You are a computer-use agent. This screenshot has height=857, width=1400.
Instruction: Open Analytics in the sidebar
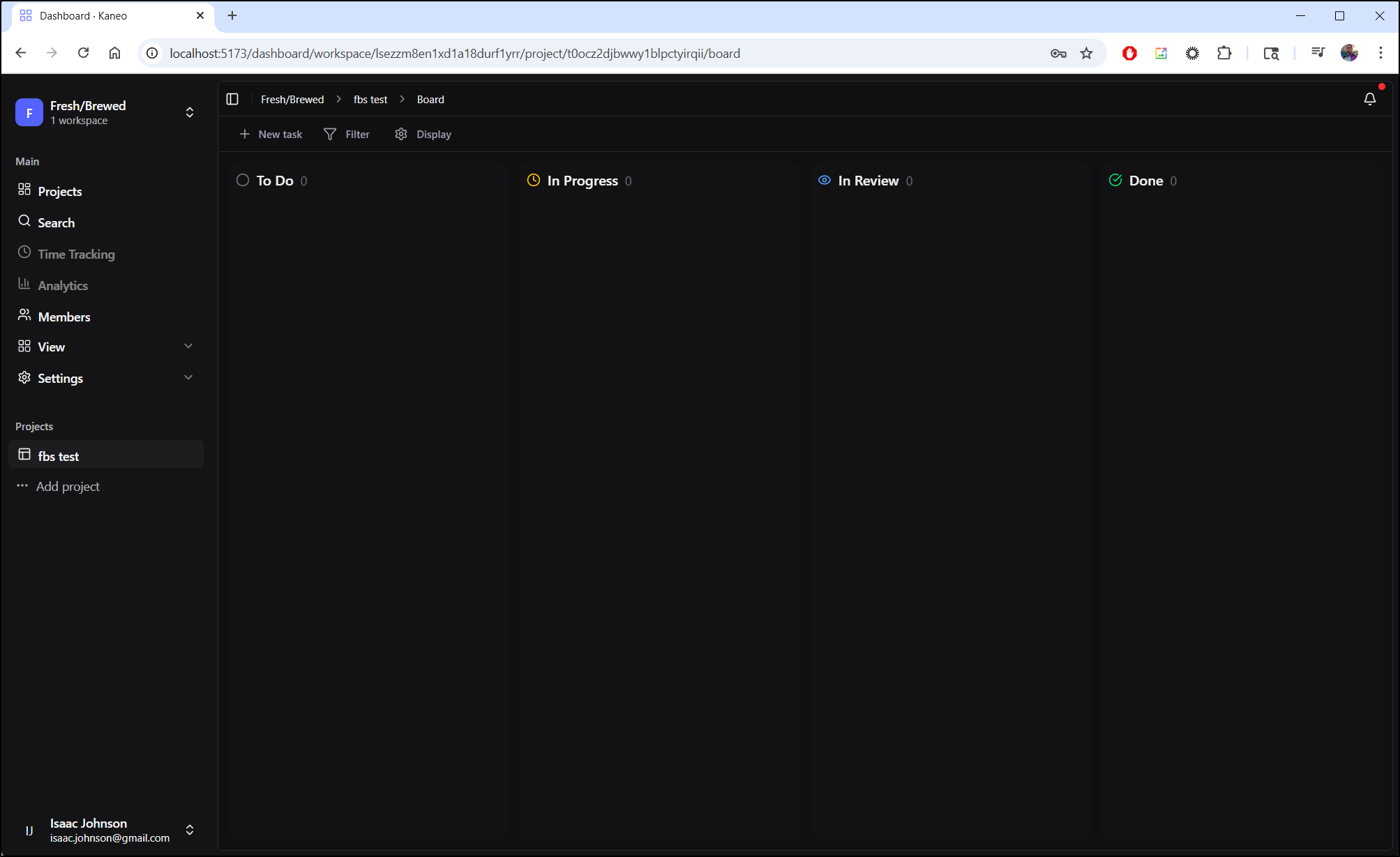(x=106, y=285)
